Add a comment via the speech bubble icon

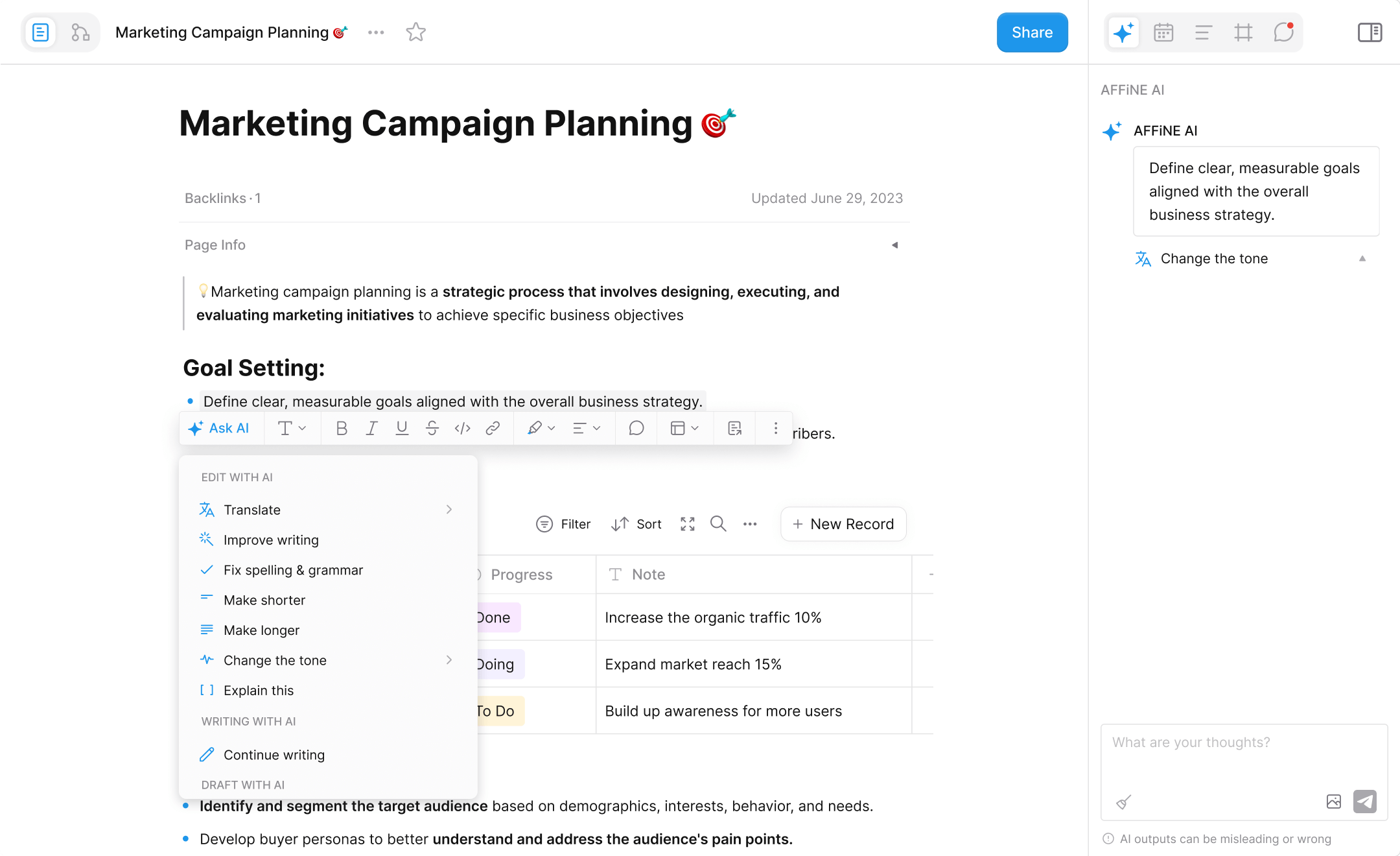(636, 428)
